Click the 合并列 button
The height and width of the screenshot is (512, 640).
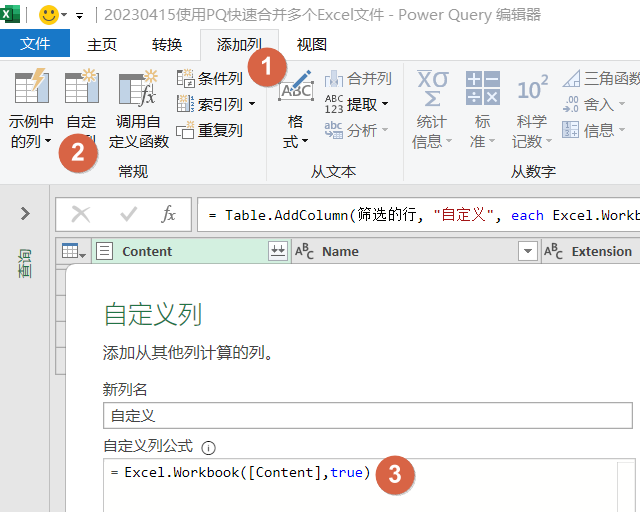(x=358, y=78)
